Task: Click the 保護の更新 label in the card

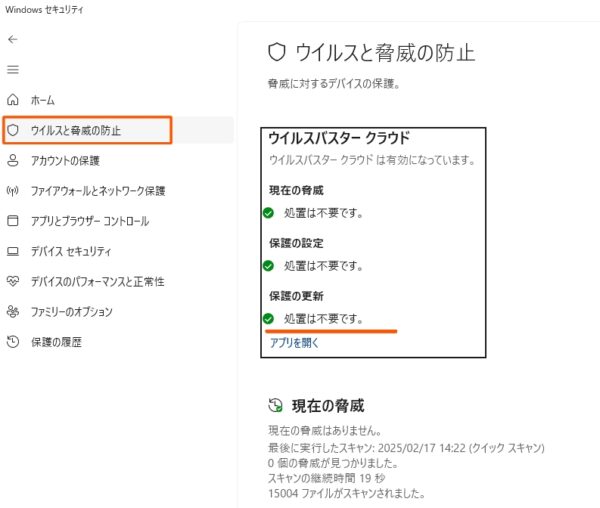Action: coord(296,296)
